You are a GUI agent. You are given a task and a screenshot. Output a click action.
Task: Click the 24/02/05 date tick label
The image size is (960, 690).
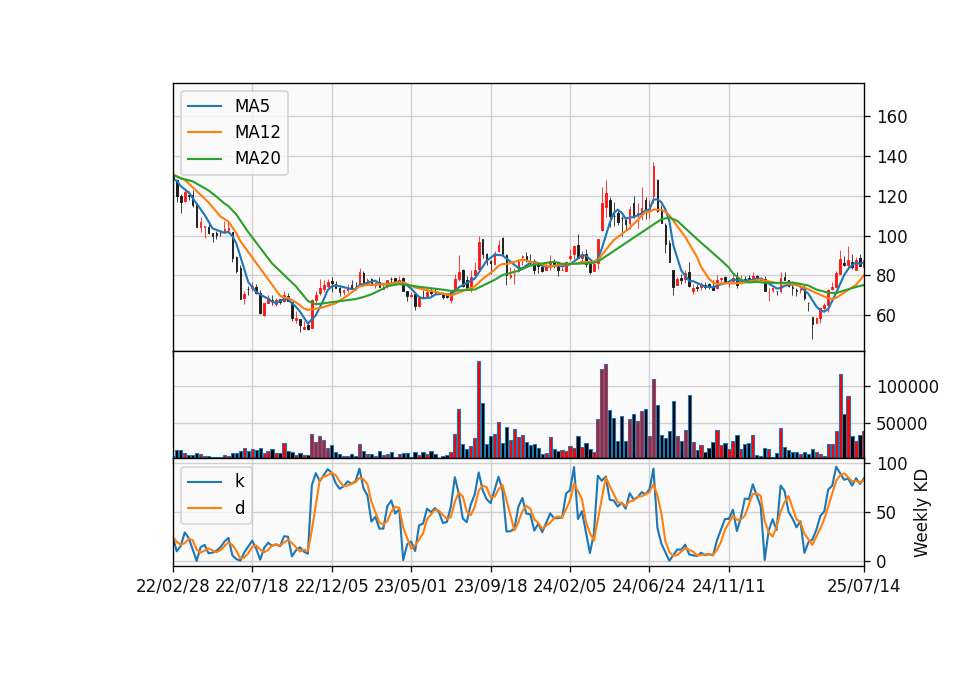click(x=569, y=586)
